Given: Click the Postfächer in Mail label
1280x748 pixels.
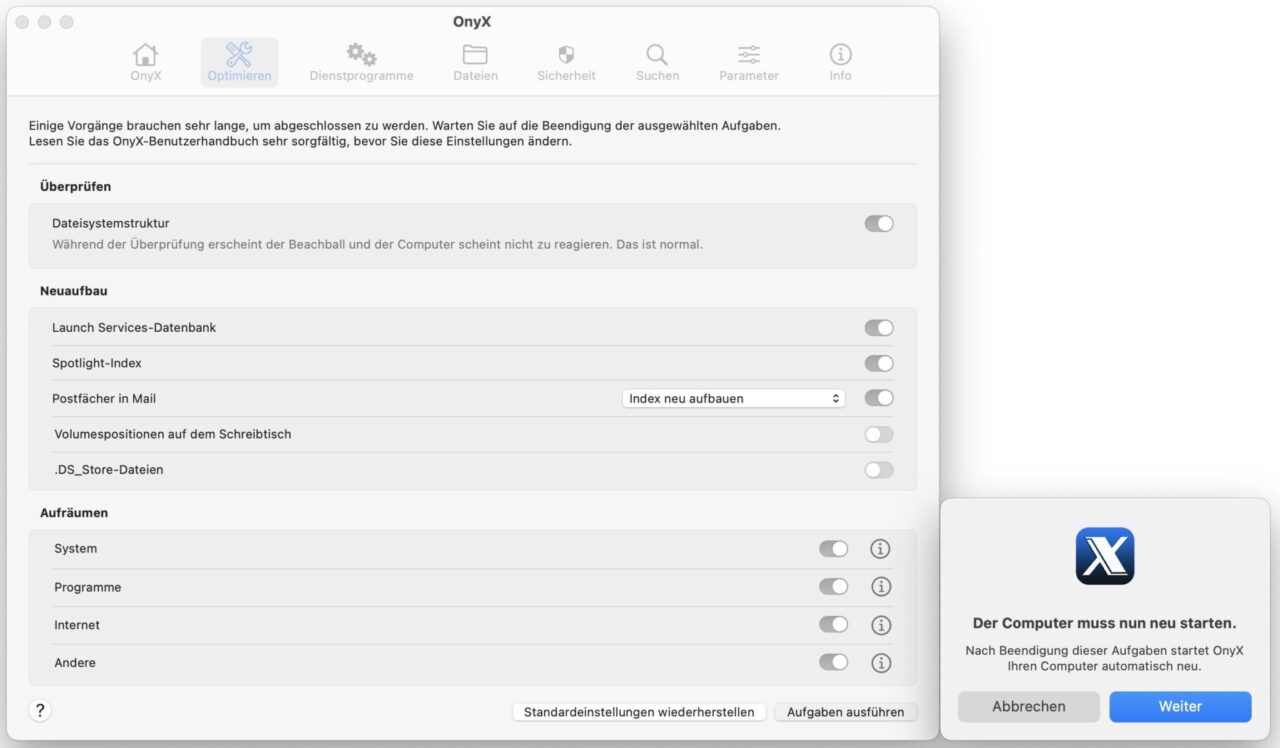Looking at the screenshot, I should click(x=104, y=398).
